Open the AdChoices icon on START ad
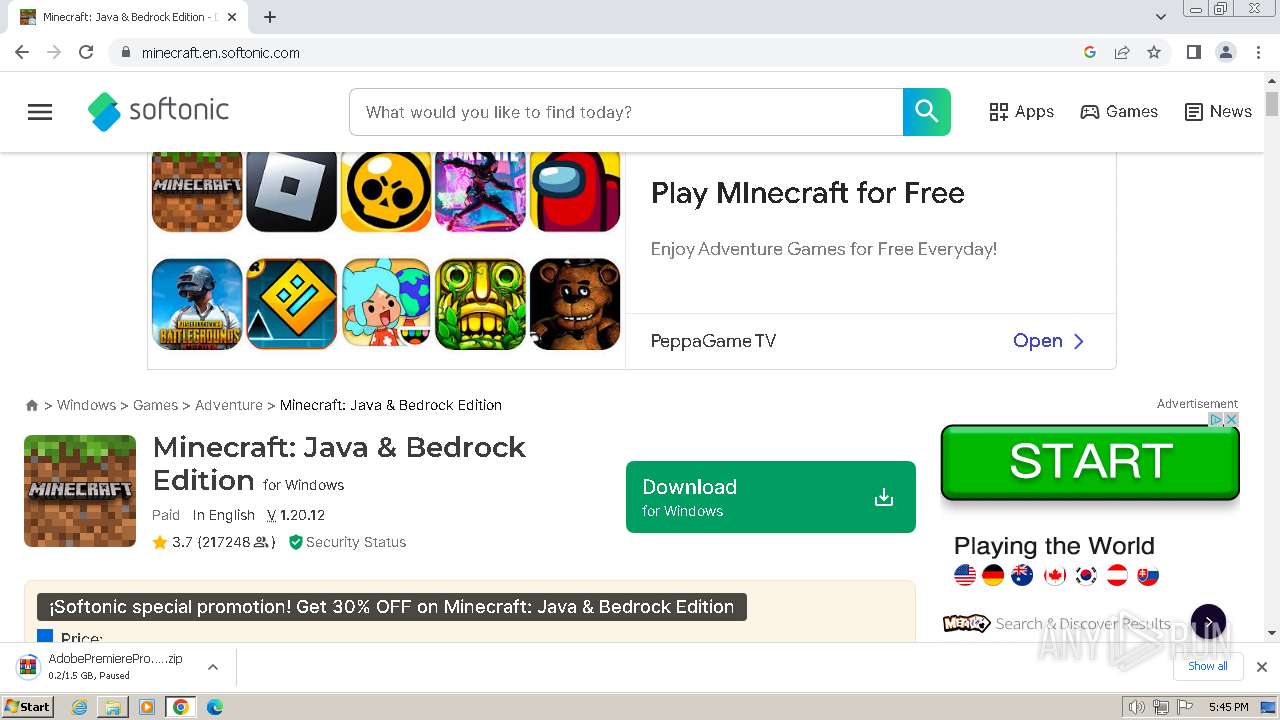Screen dimensions: 1280x720 [1216, 419]
